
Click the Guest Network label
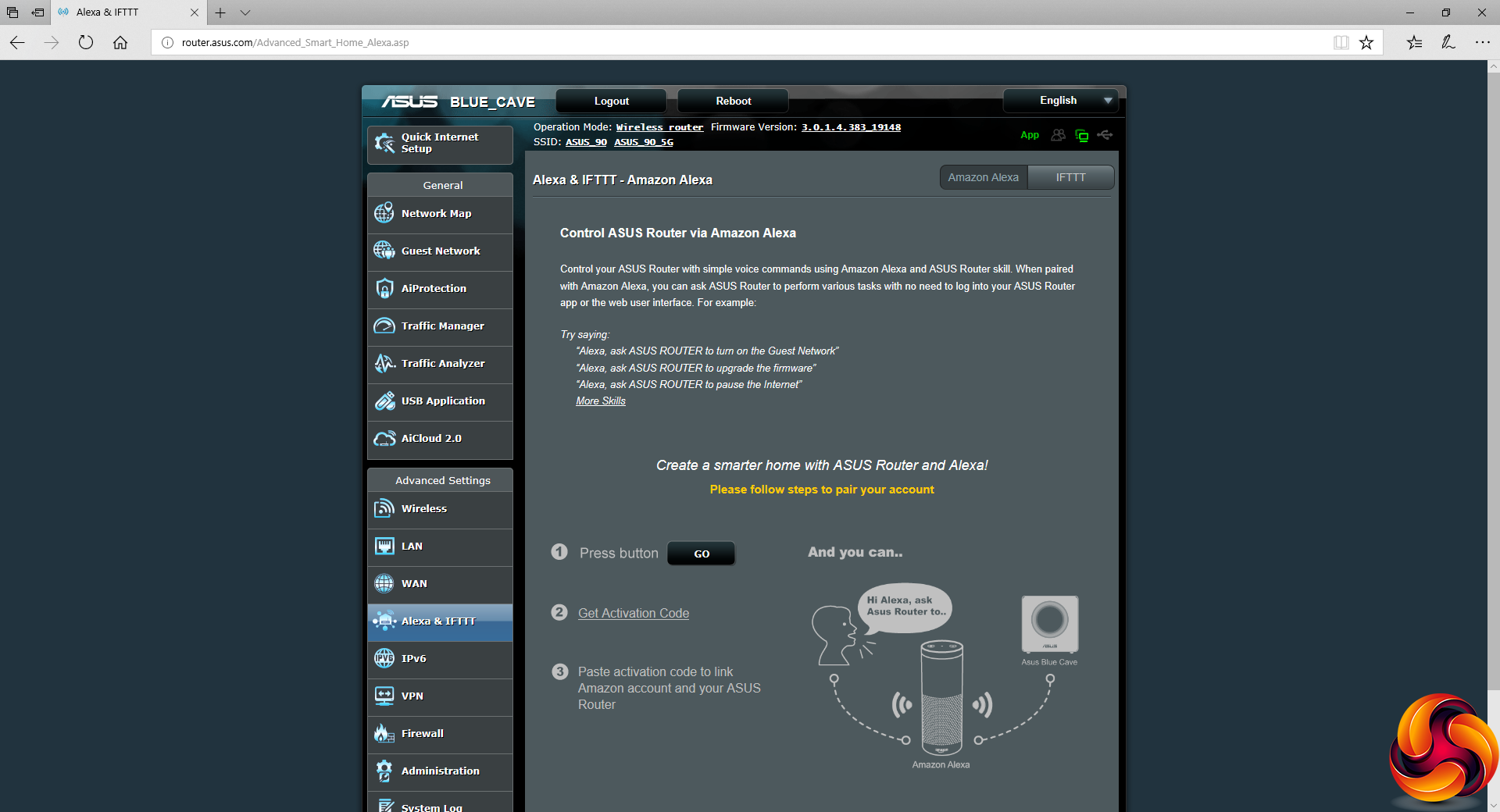coord(441,251)
